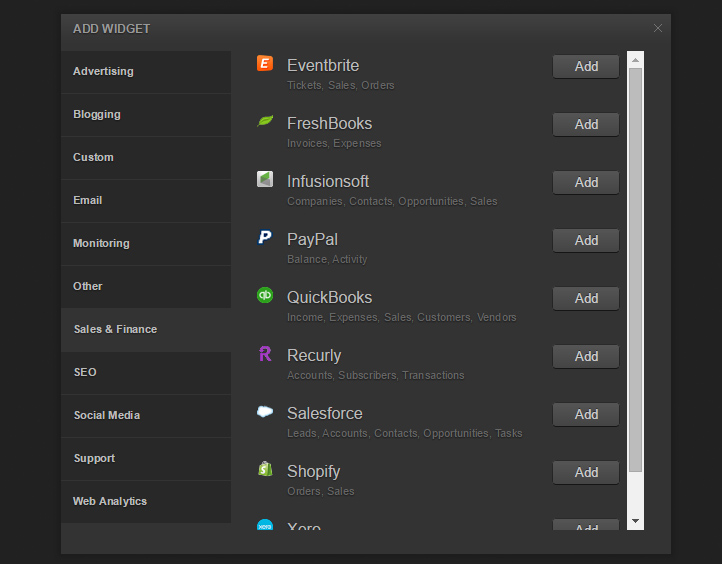This screenshot has width=722, height=564.
Task: Click the Eventbrite title text
Action: click(x=323, y=65)
